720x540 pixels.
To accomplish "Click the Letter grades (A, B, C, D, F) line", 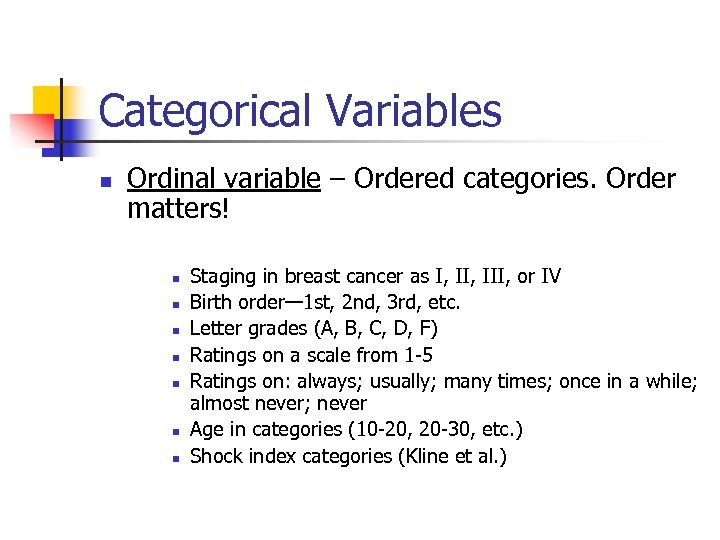I will 313,328.
